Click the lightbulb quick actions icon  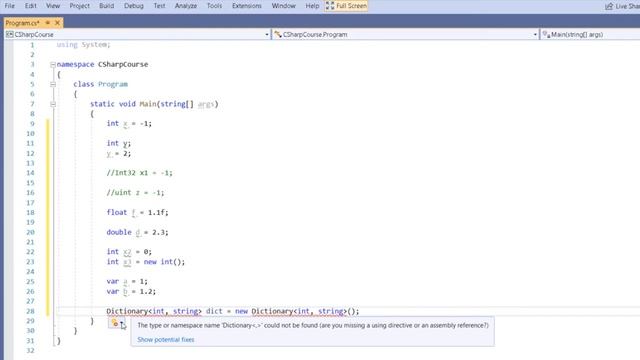pos(115,323)
